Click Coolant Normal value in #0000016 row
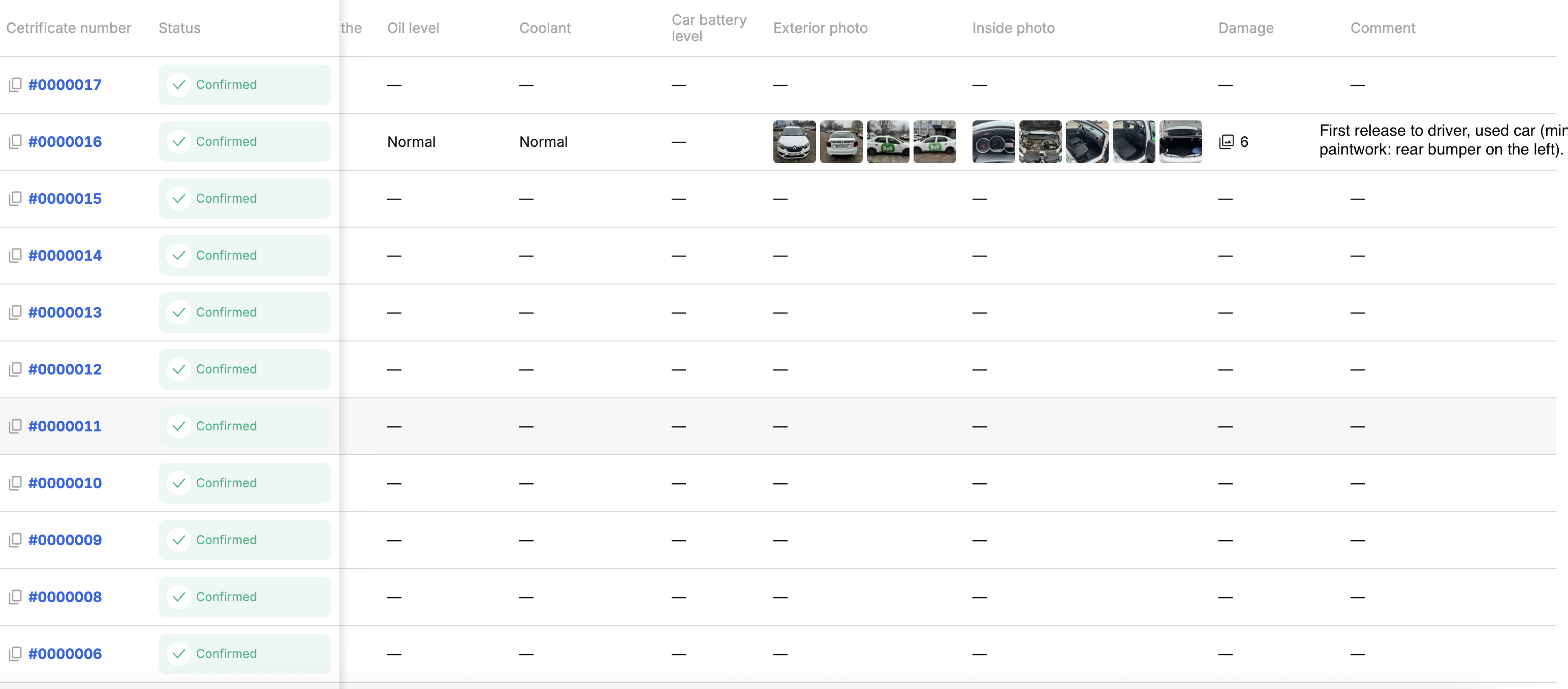The height and width of the screenshot is (689, 1568). point(544,142)
